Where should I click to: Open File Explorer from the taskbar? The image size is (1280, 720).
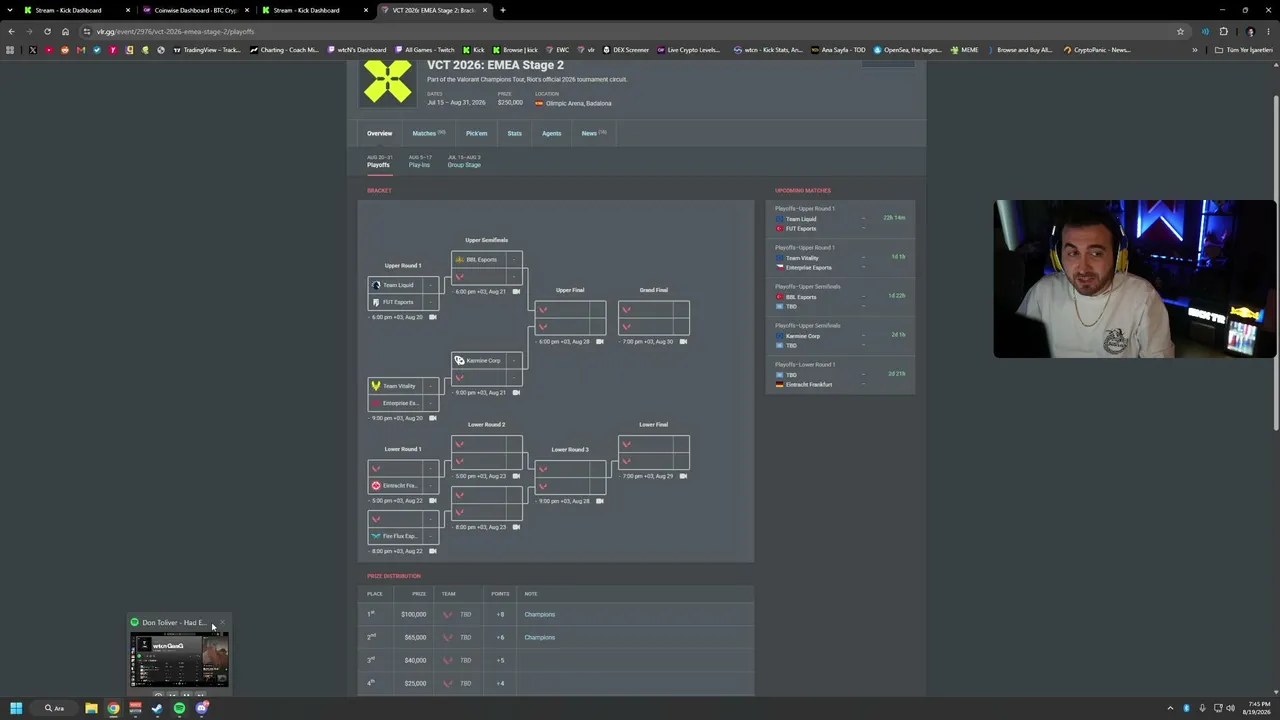[91, 708]
